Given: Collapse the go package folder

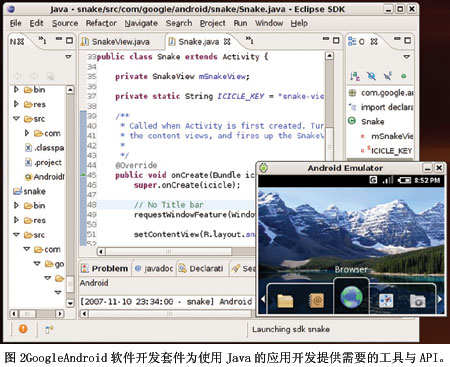Looking at the screenshot, I should point(37,263).
